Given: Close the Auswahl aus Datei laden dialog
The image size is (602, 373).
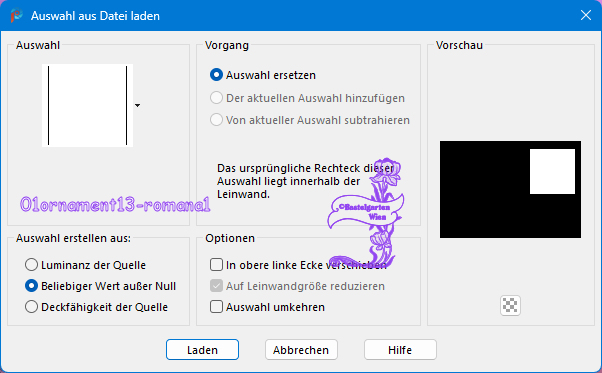Looking at the screenshot, I should click(585, 15).
